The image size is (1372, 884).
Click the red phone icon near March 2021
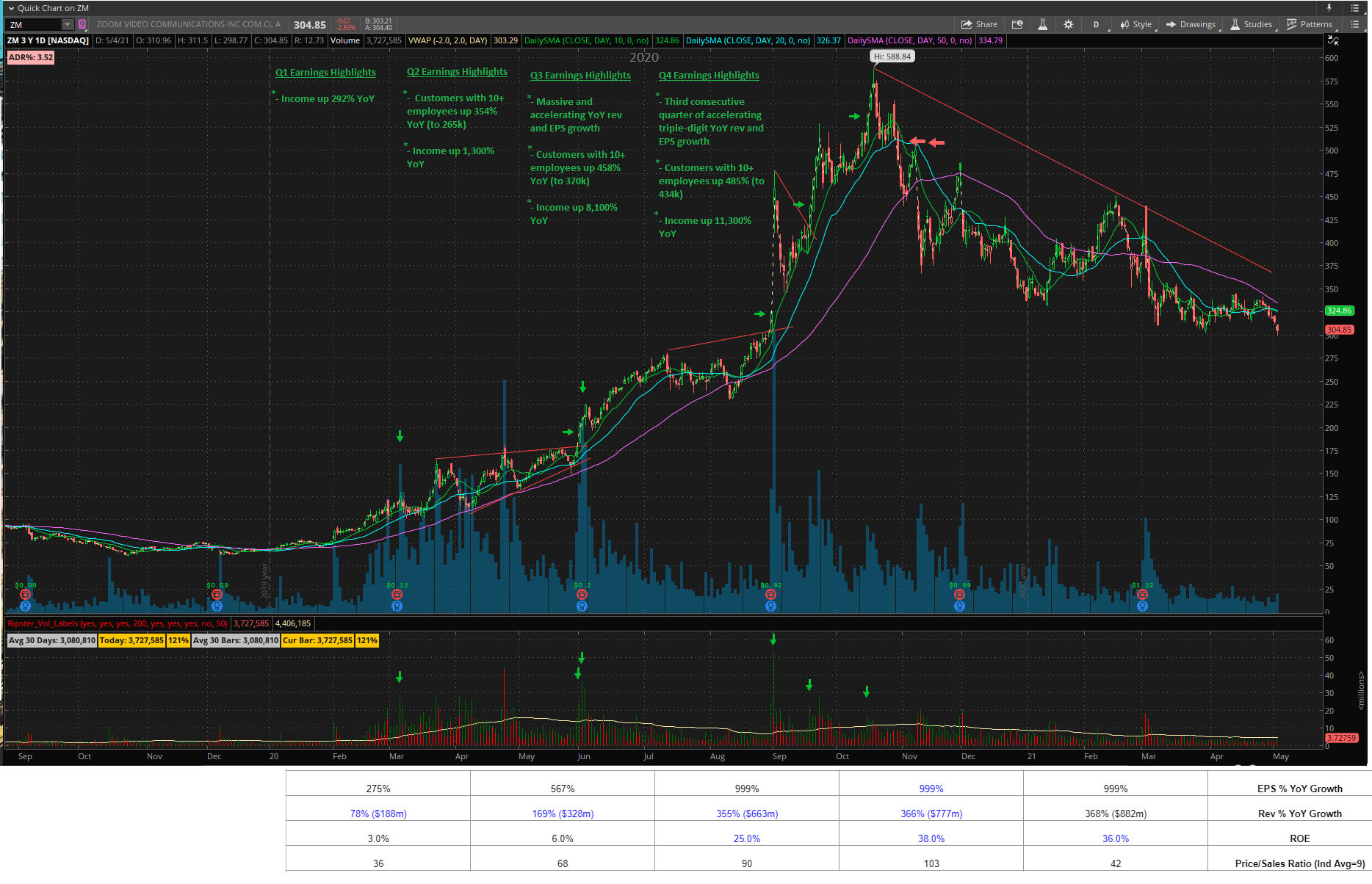[1142, 595]
